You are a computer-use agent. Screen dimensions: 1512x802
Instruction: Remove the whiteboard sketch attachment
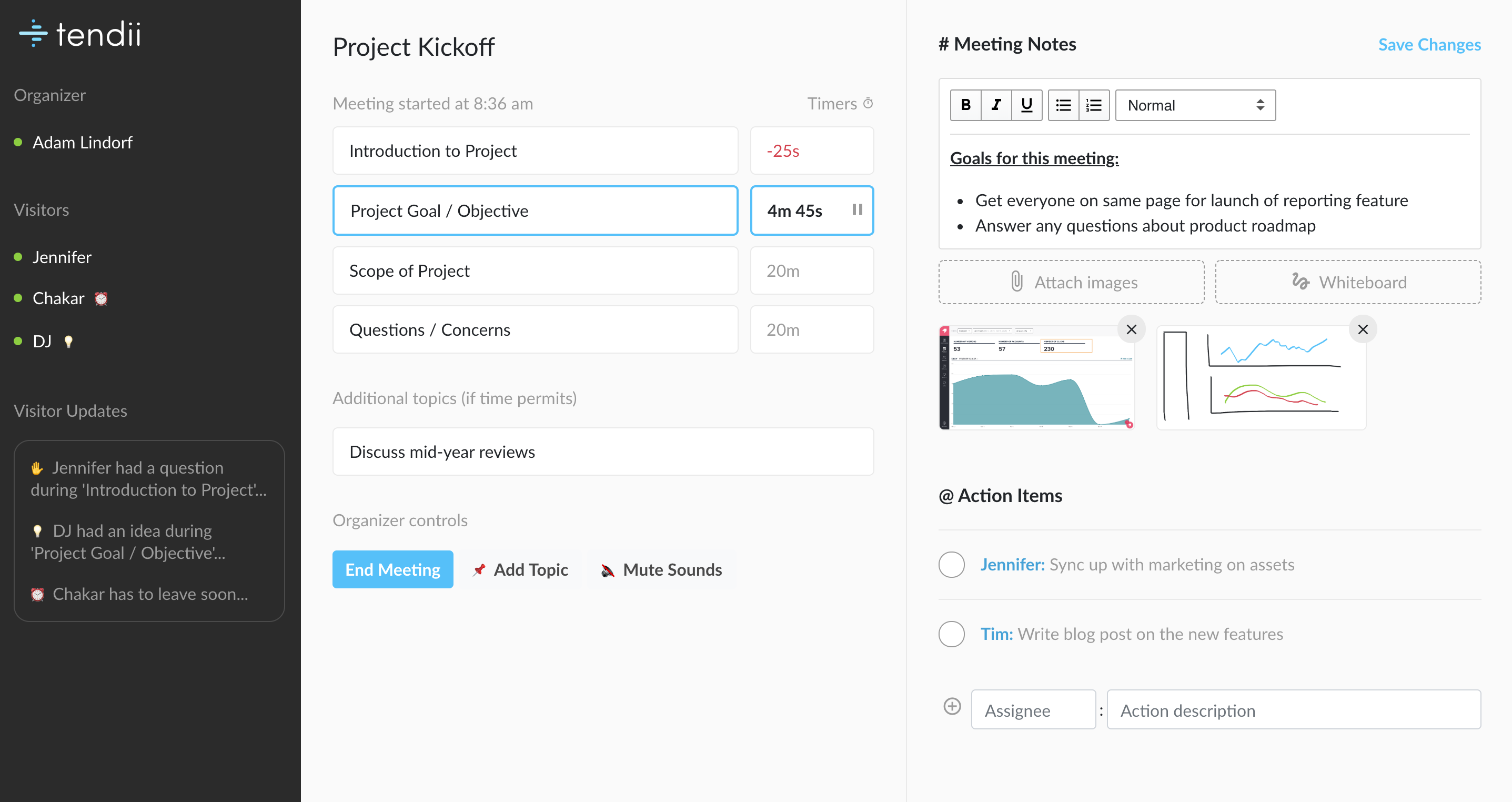(1363, 329)
